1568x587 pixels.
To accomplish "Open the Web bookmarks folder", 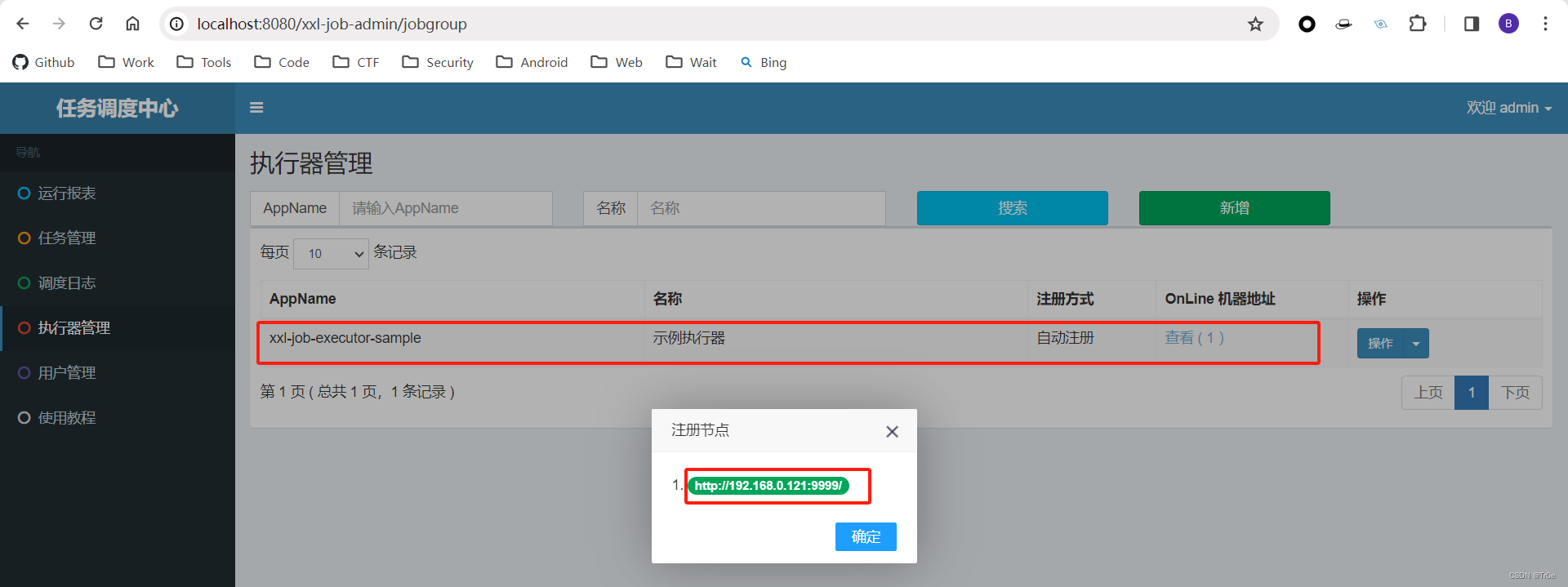I will click(617, 62).
